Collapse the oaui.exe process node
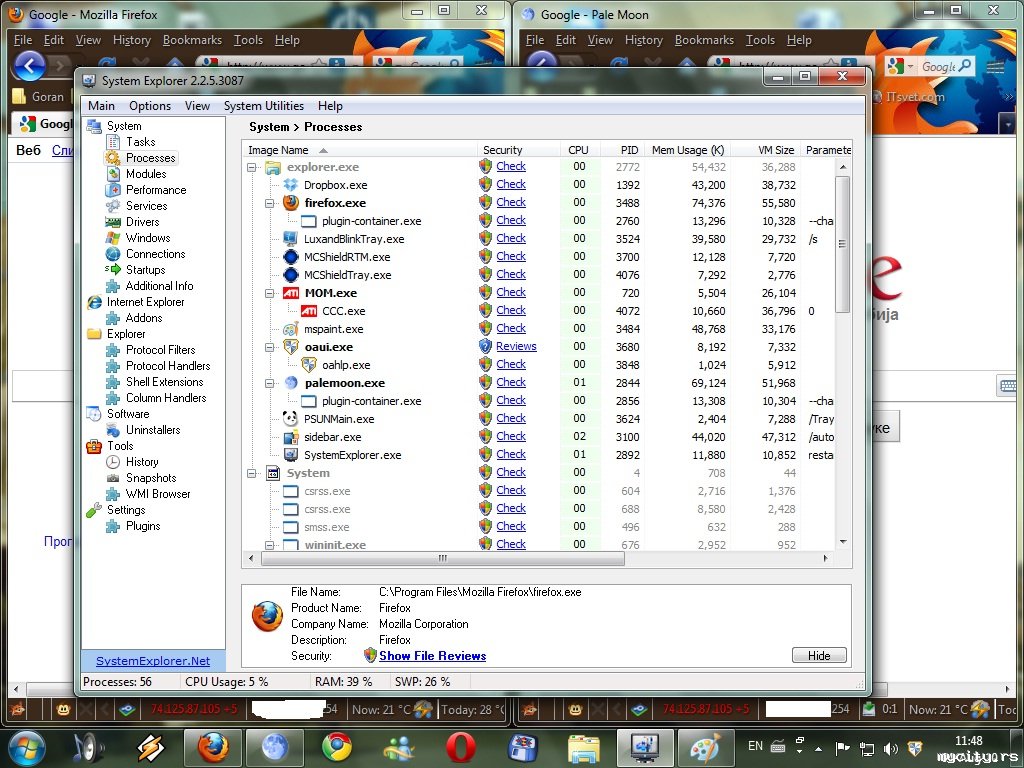This screenshot has width=1024, height=768. (269, 348)
